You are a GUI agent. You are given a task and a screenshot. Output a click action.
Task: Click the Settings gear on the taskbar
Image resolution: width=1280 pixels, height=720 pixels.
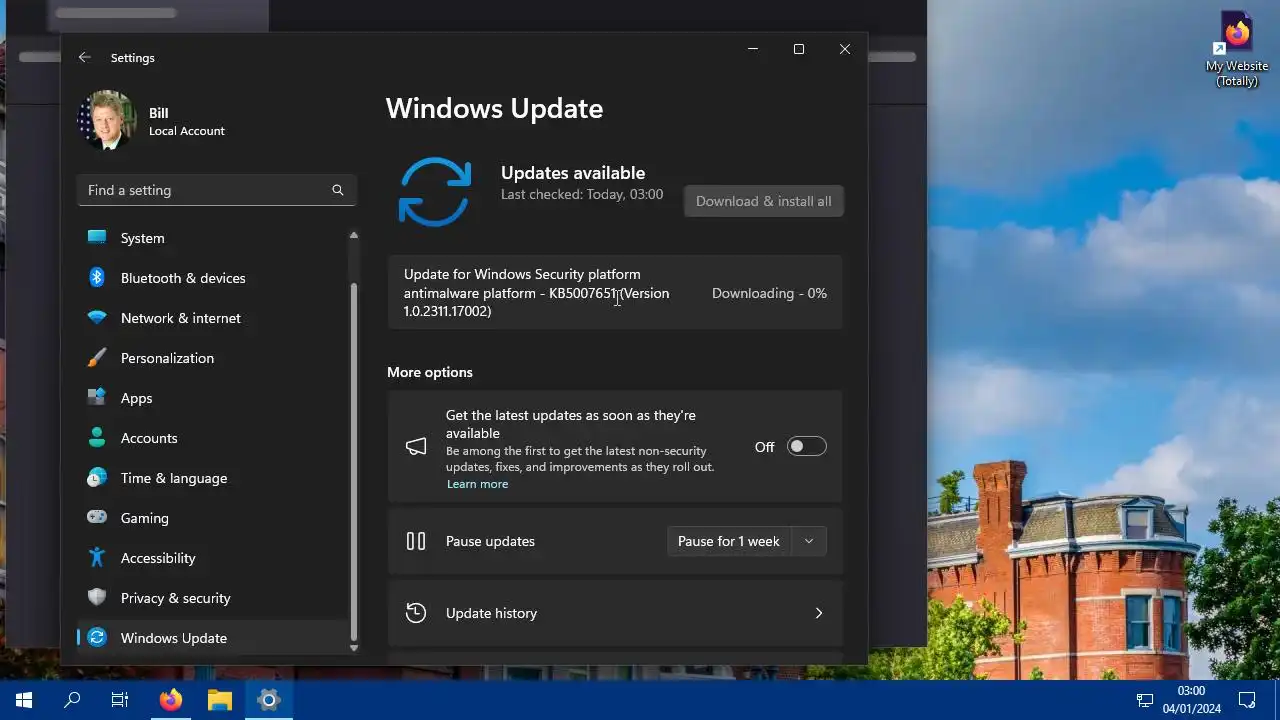(x=269, y=700)
